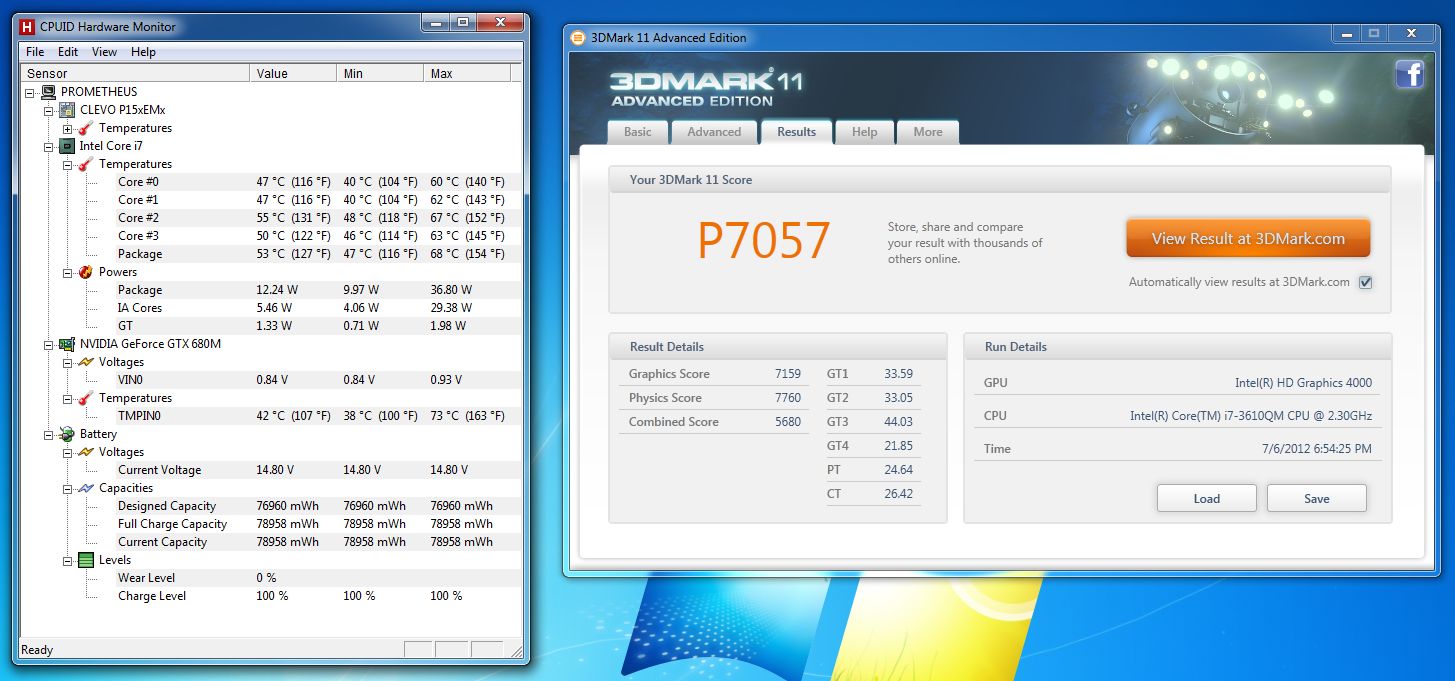The height and width of the screenshot is (681, 1455).
Task: Click the Intel Core i7 processor icon
Action: pyautogui.click(x=68, y=146)
